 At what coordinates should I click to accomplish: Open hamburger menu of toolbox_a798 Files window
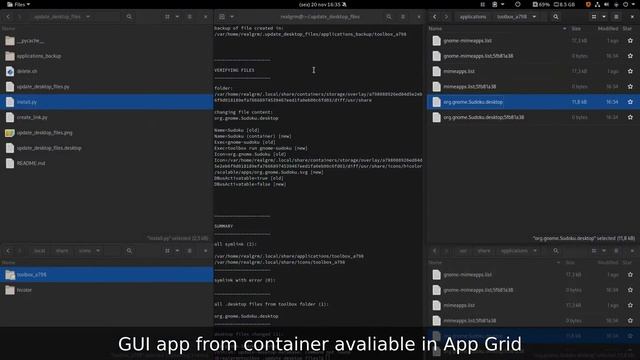[616, 17]
